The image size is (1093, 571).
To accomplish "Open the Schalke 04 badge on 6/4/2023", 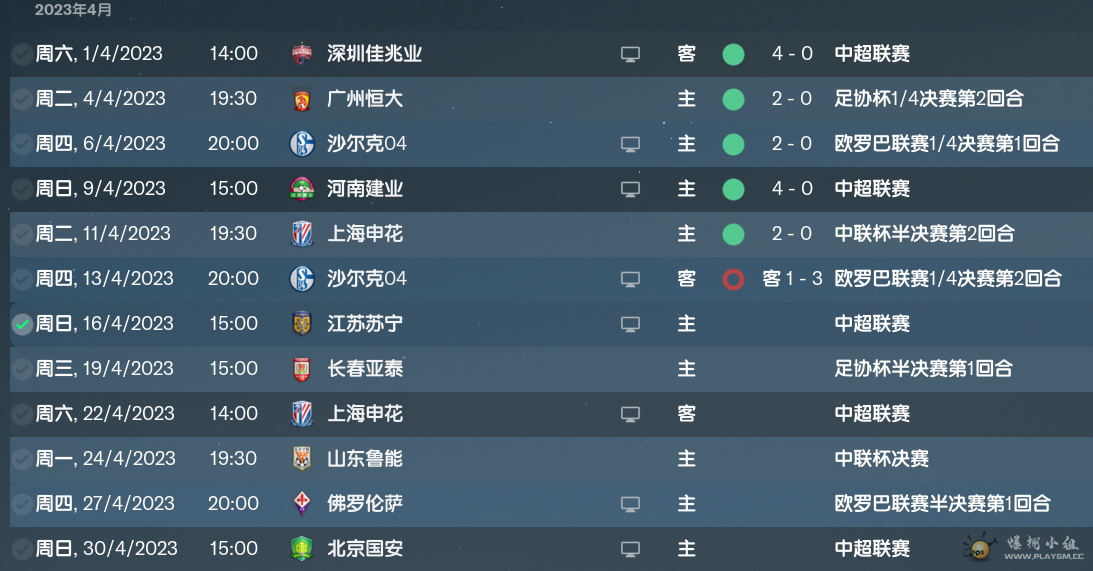I will click(302, 144).
